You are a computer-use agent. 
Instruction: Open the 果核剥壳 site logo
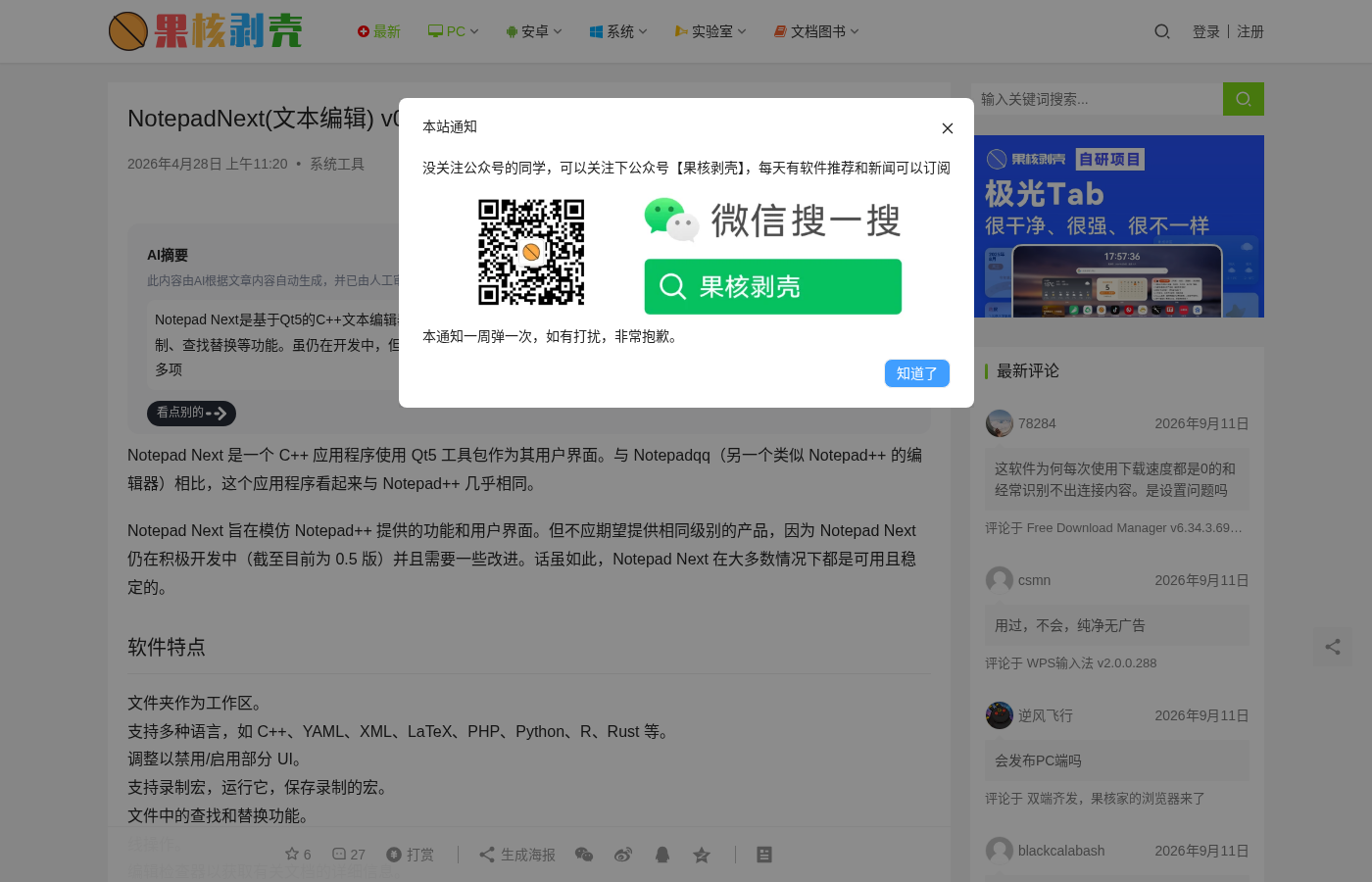(x=206, y=31)
